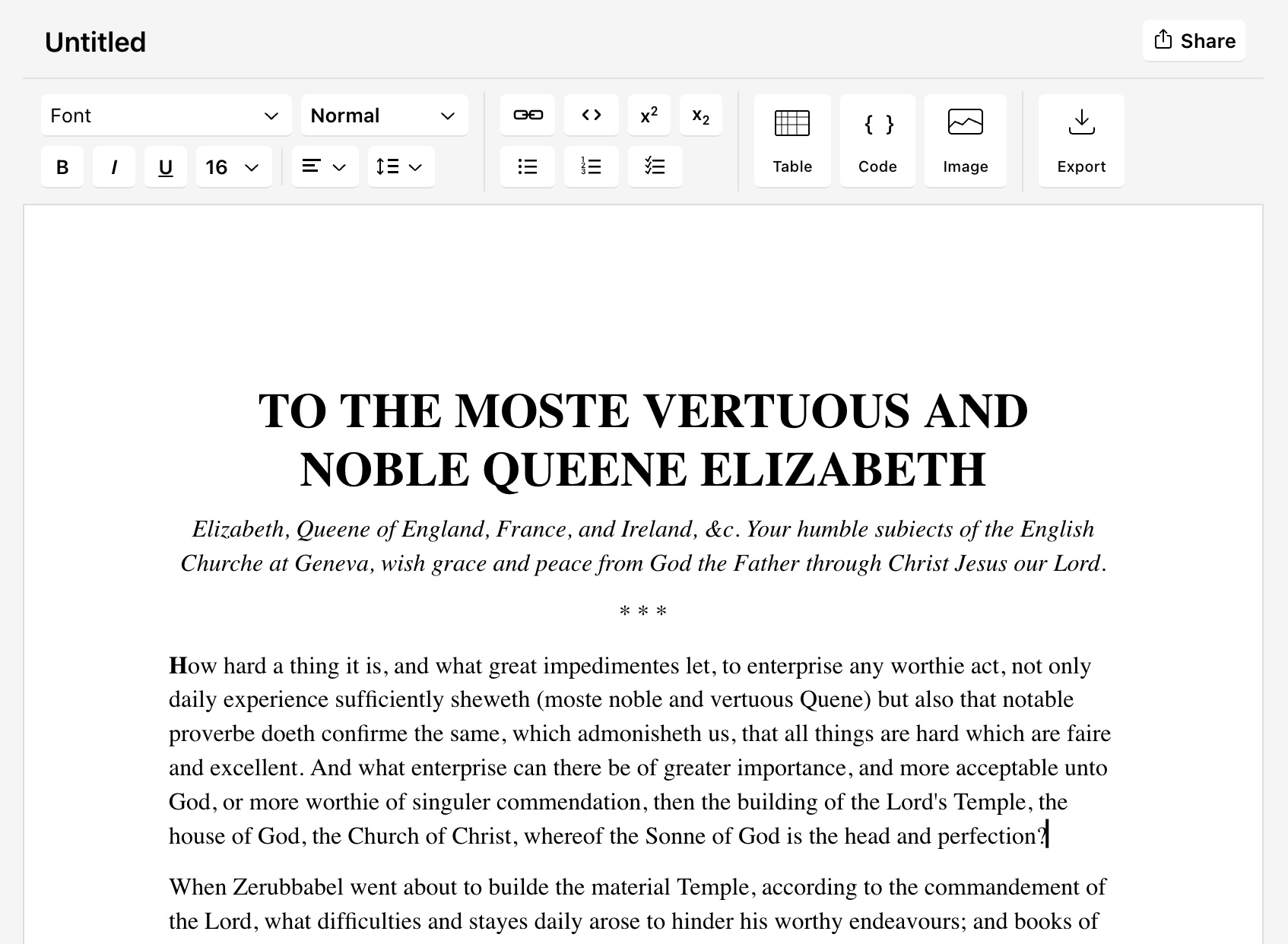Insert an image
The height and width of the screenshot is (944, 1288).
pos(965,141)
